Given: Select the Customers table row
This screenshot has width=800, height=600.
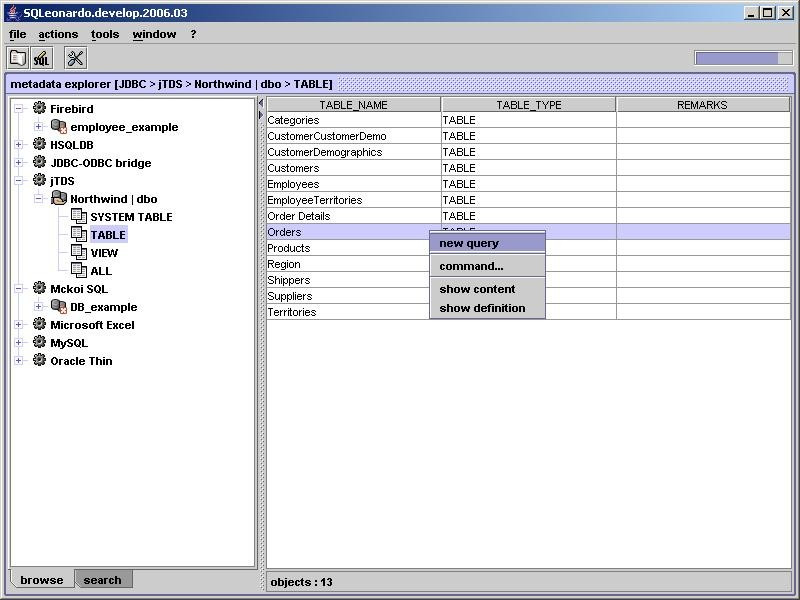Looking at the screenshot, I should point(529,168).
